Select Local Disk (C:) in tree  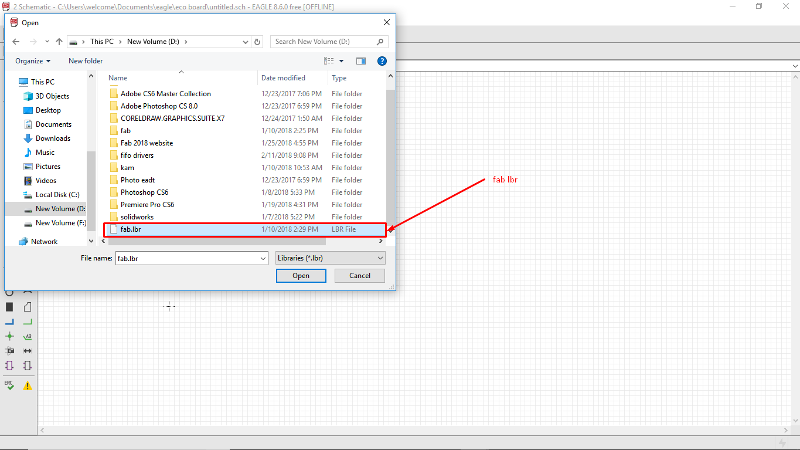[57, 194]
